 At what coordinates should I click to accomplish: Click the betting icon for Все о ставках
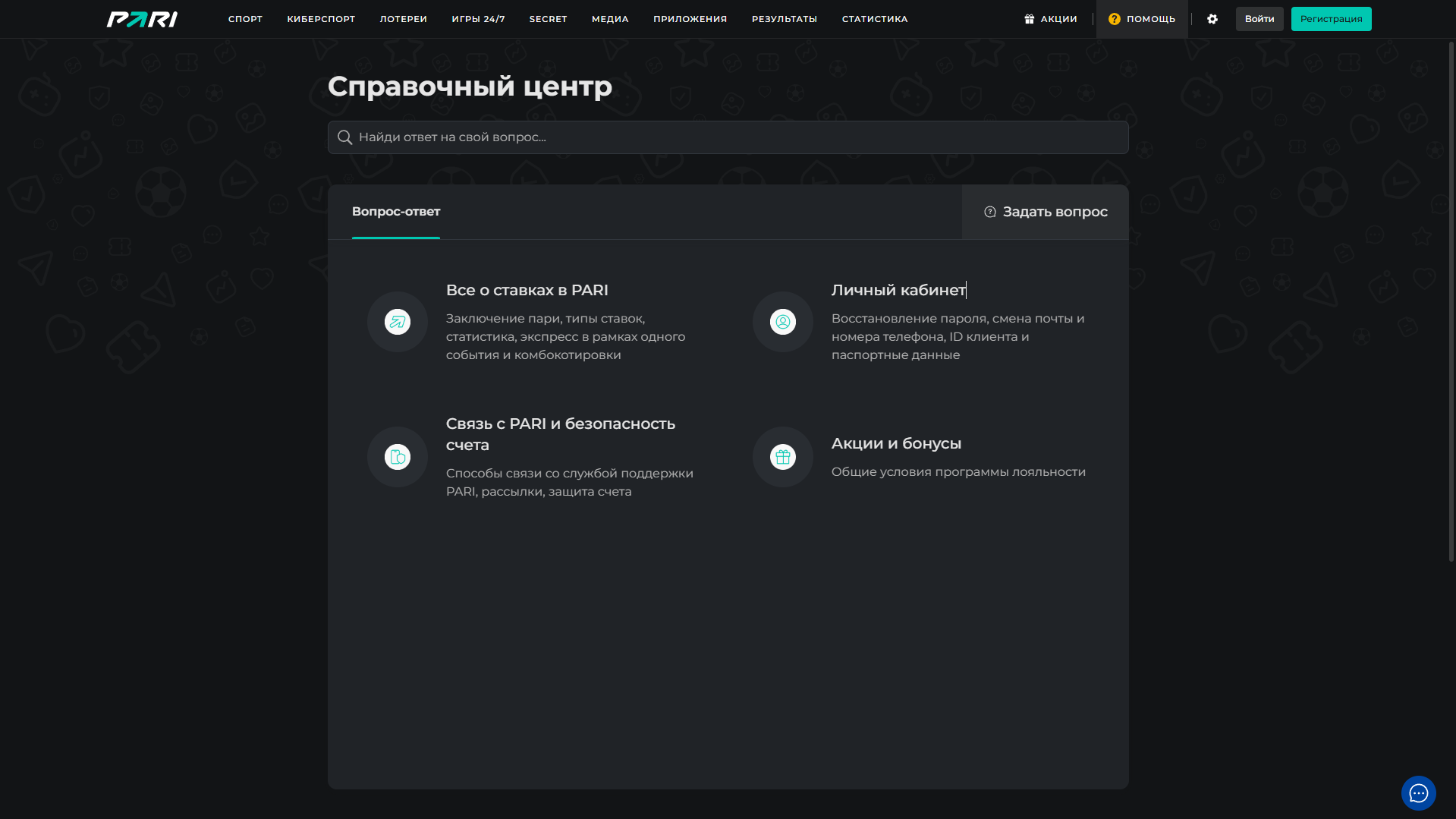[x=398, y=322]
